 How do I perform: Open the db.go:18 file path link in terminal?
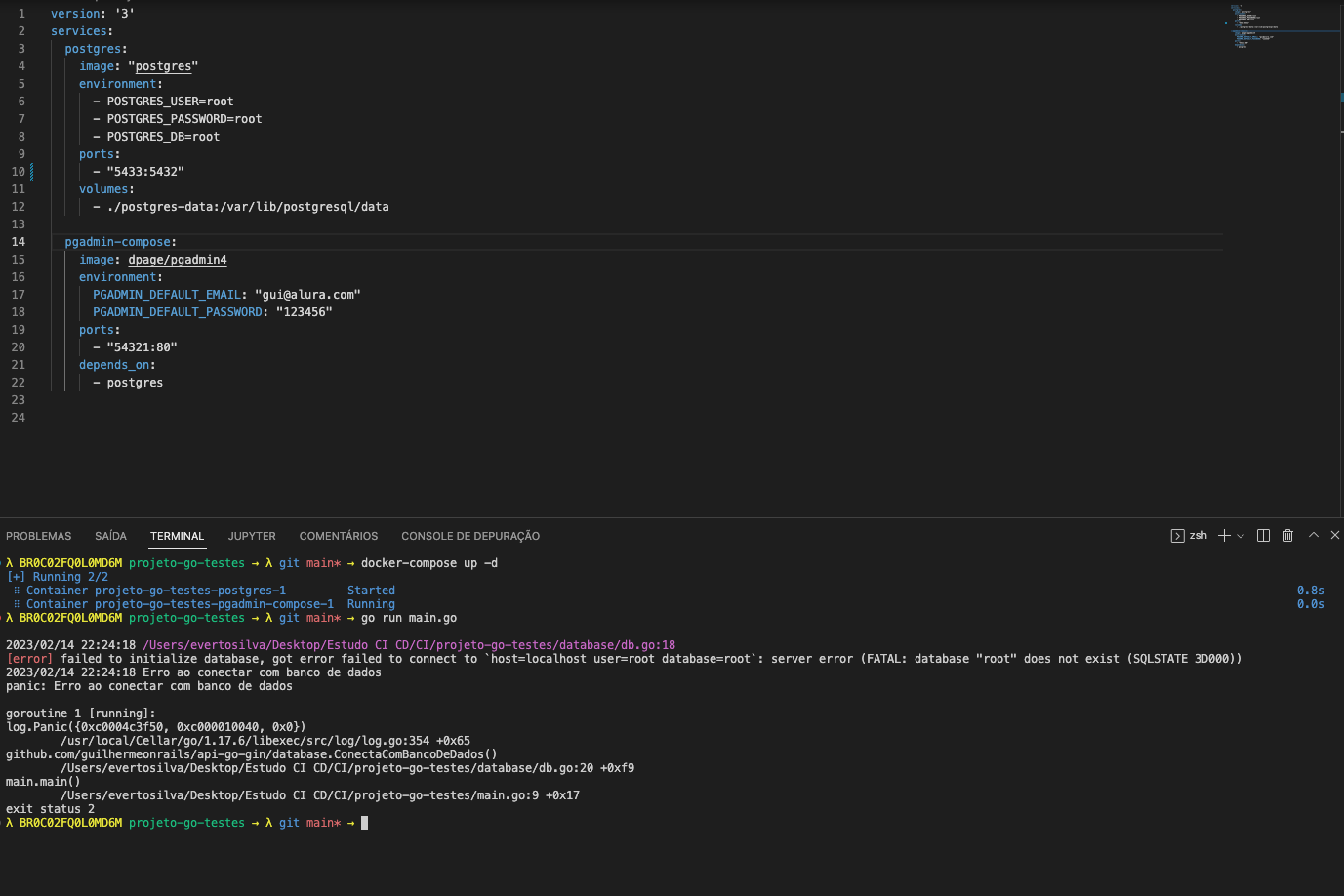[409, 645]
